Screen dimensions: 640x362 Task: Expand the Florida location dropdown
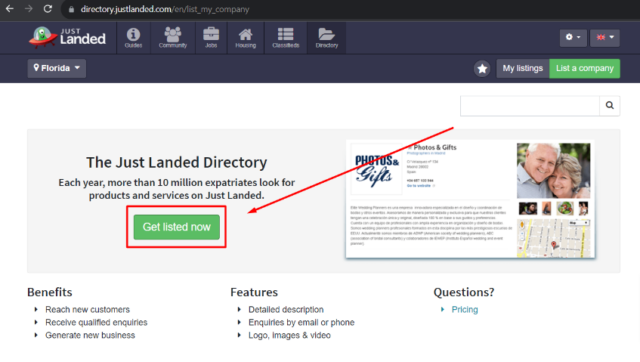pyautogui.click(x=57, y=68)
